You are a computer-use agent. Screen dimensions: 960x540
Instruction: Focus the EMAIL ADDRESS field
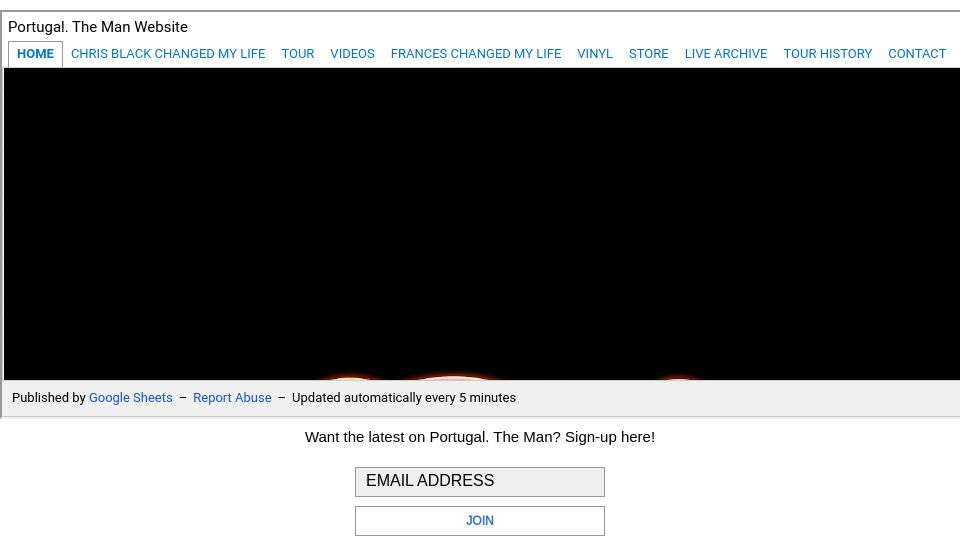[x=480, y=482]
